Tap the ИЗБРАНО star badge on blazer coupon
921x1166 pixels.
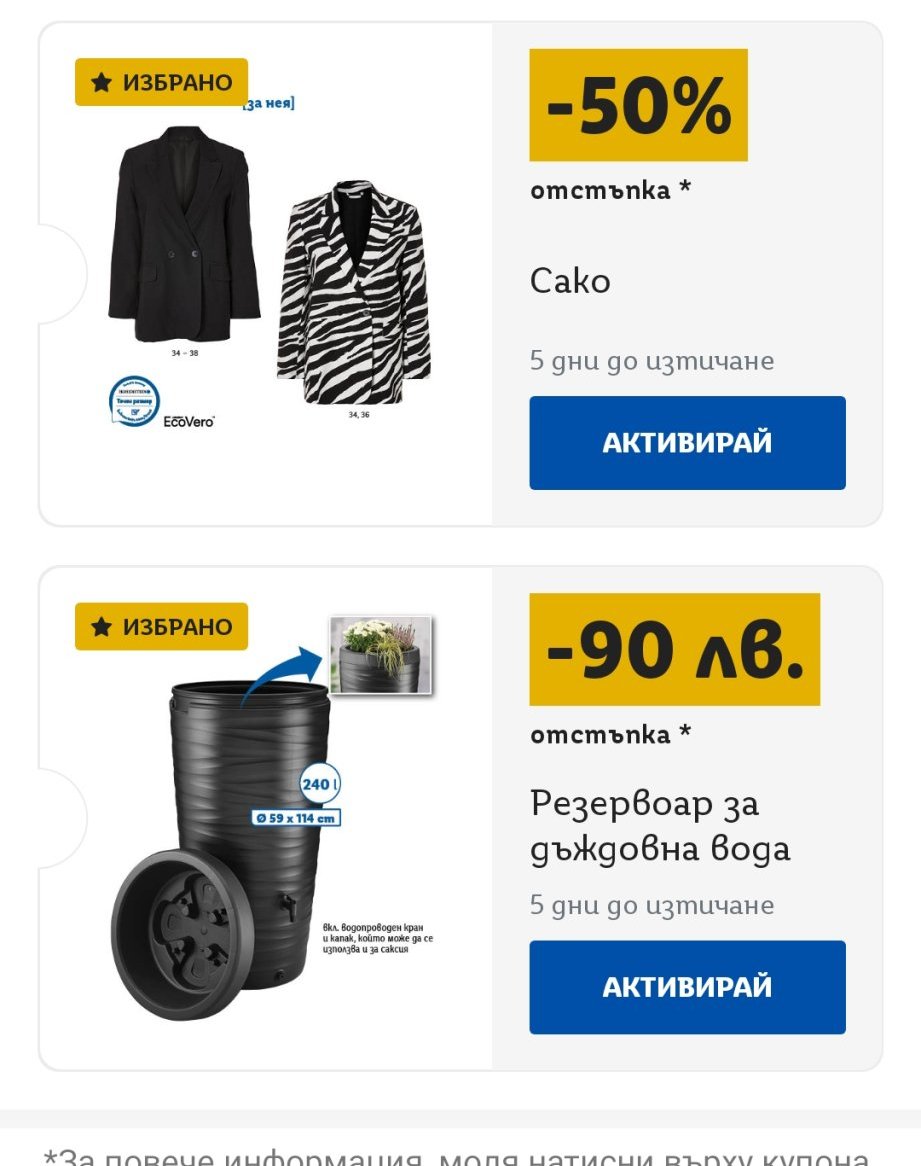(x=161, y=82)
